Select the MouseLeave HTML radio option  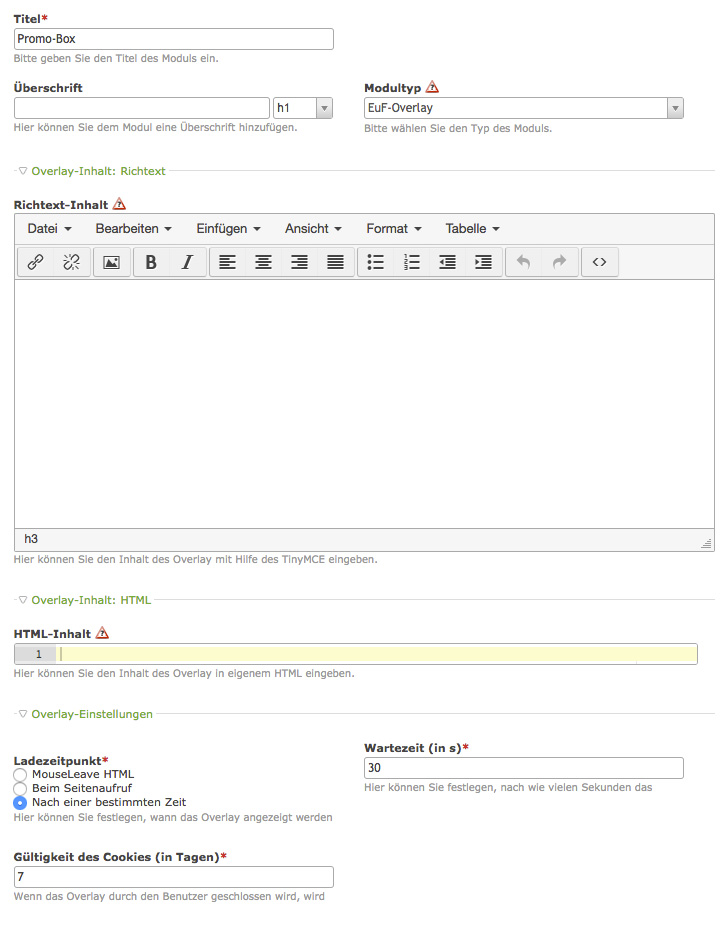pos(20,774)
